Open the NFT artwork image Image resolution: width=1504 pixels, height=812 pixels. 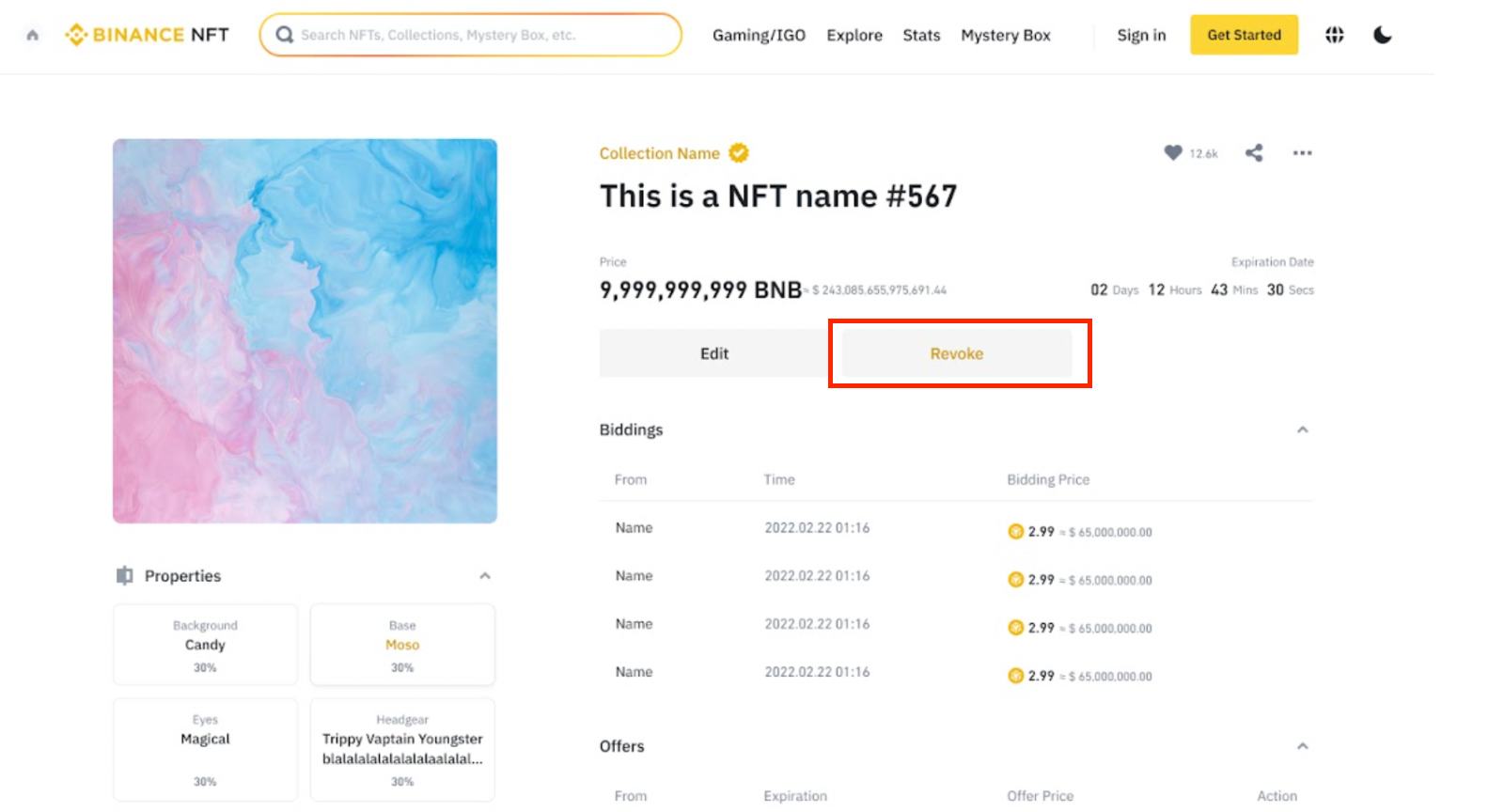pyautogui.click(x=305, y=331)
